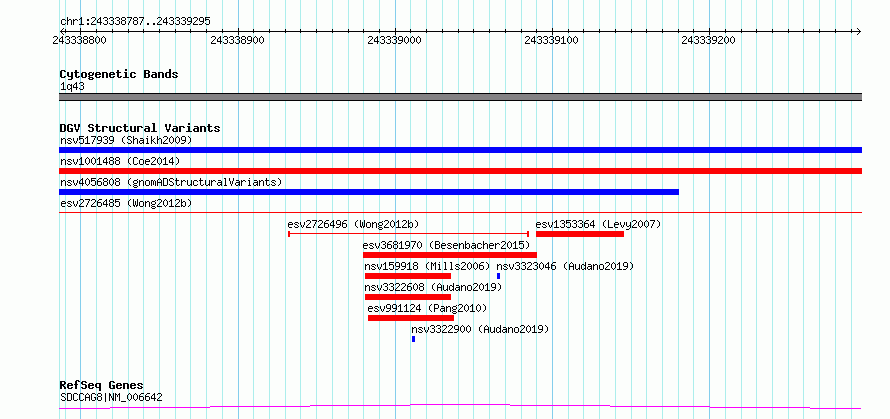Click ruler position 243339100
Viewport: 890px width, 419px height.
[x=552, y=40]
